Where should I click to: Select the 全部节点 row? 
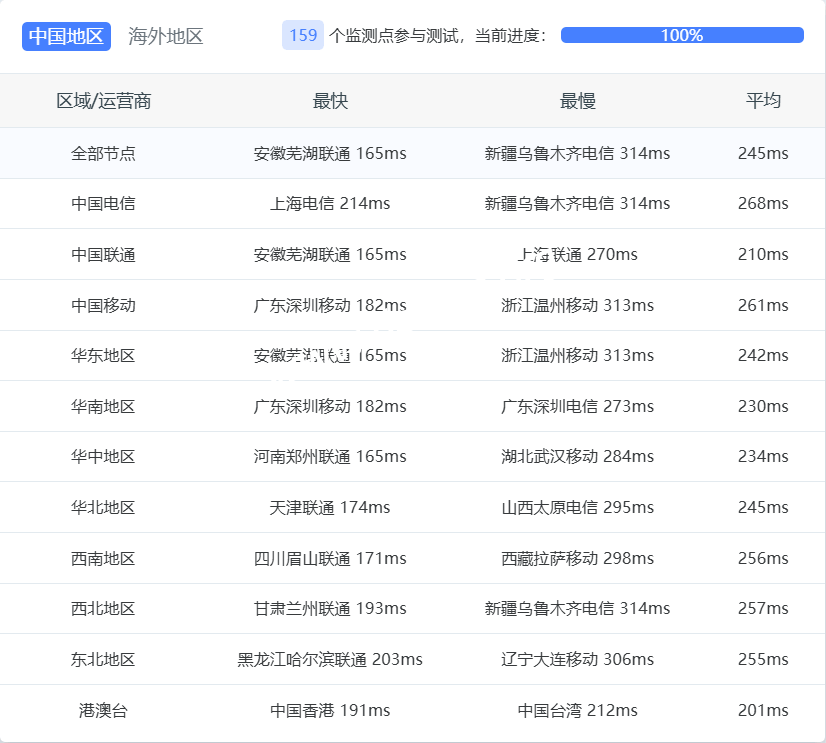tap(103, 153)
